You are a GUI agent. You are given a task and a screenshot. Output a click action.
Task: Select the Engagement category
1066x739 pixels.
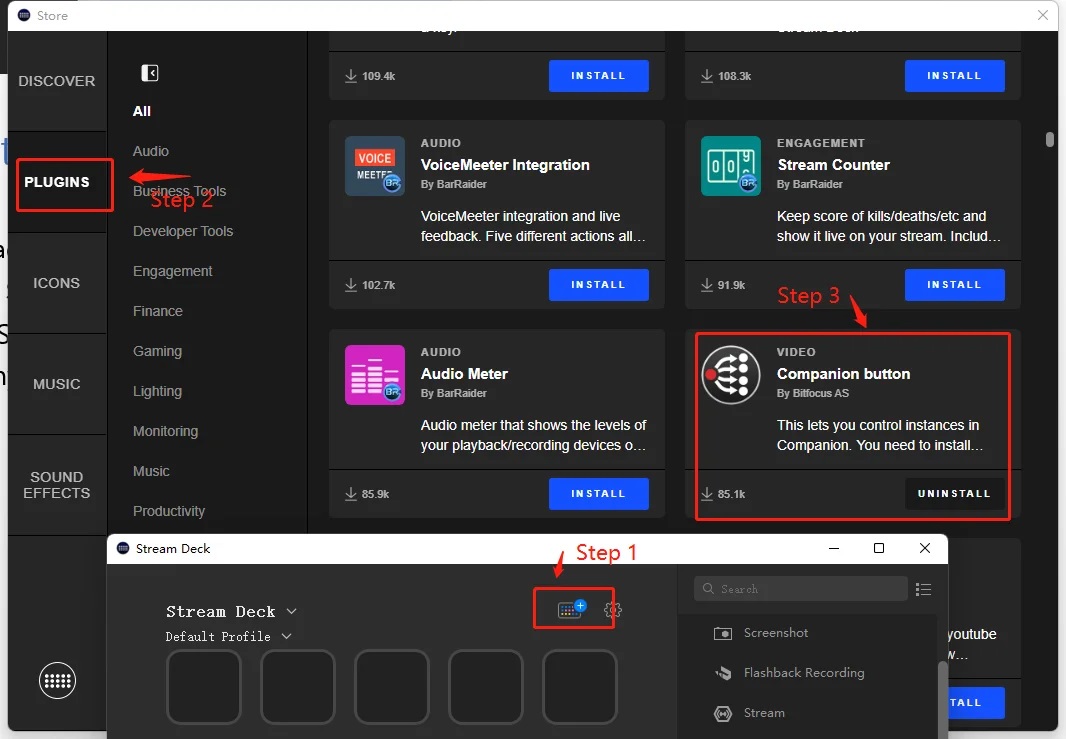pos(173,271)
